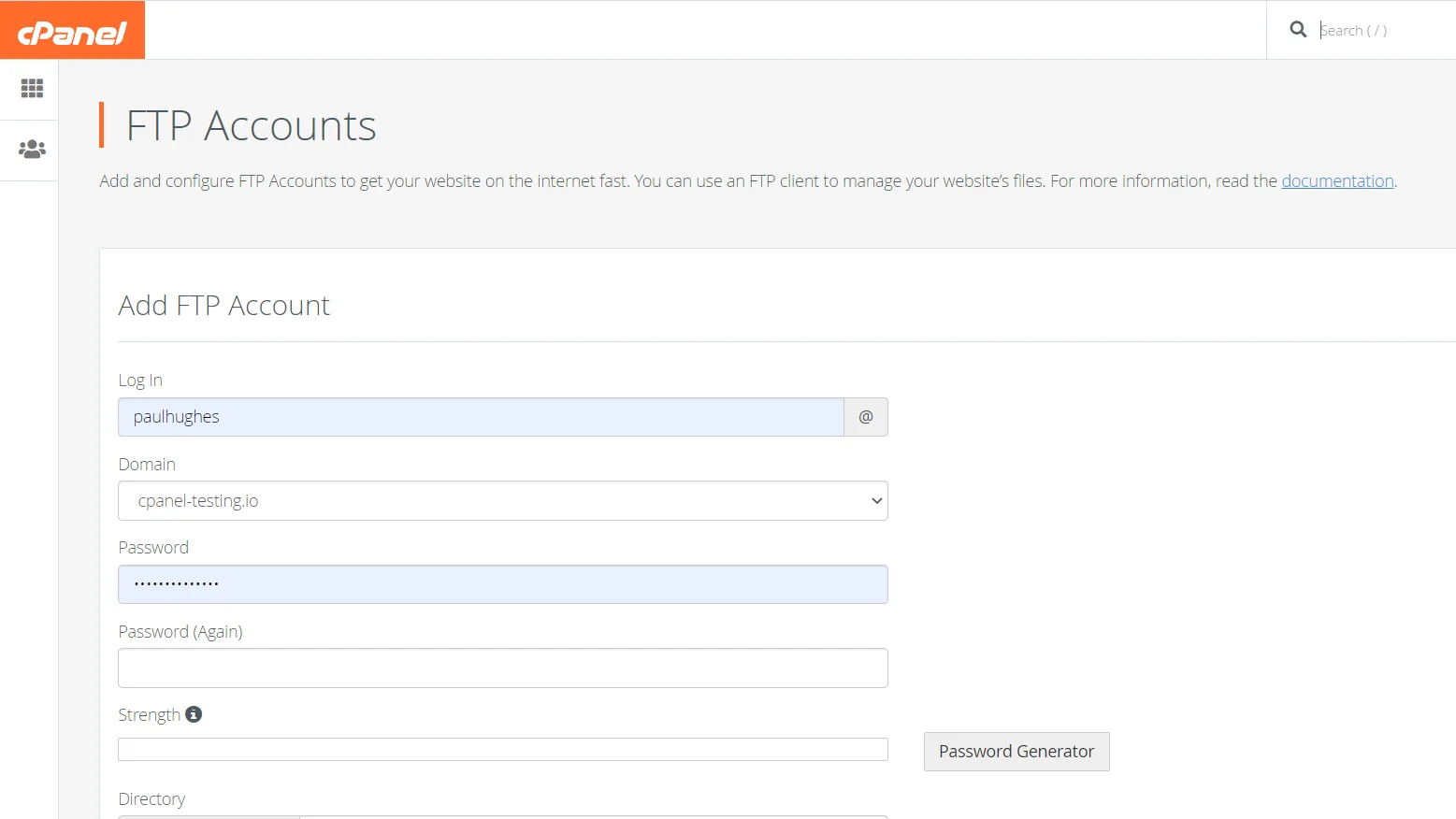
Task: Click the filled Password field
Action: [x=502, y=583]
